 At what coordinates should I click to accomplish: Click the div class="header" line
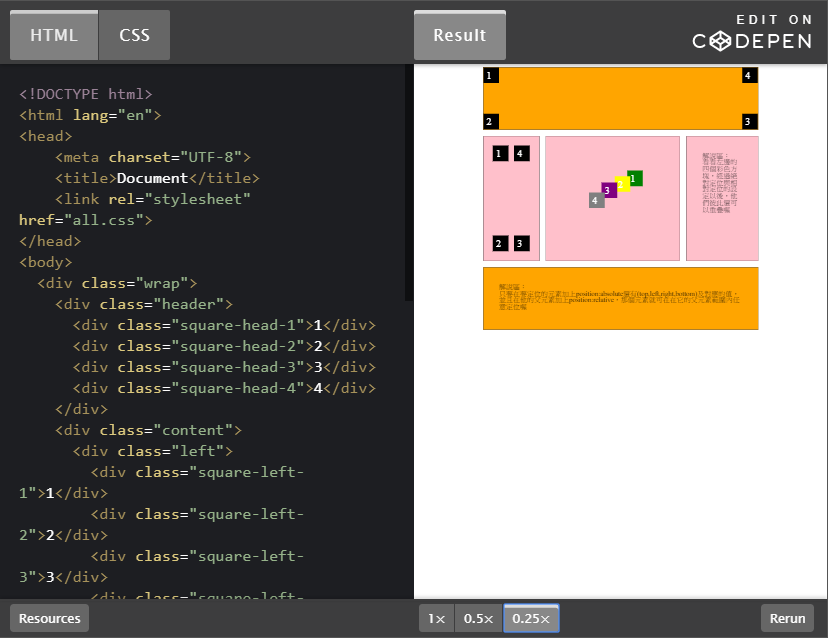[x=144, y=304]
